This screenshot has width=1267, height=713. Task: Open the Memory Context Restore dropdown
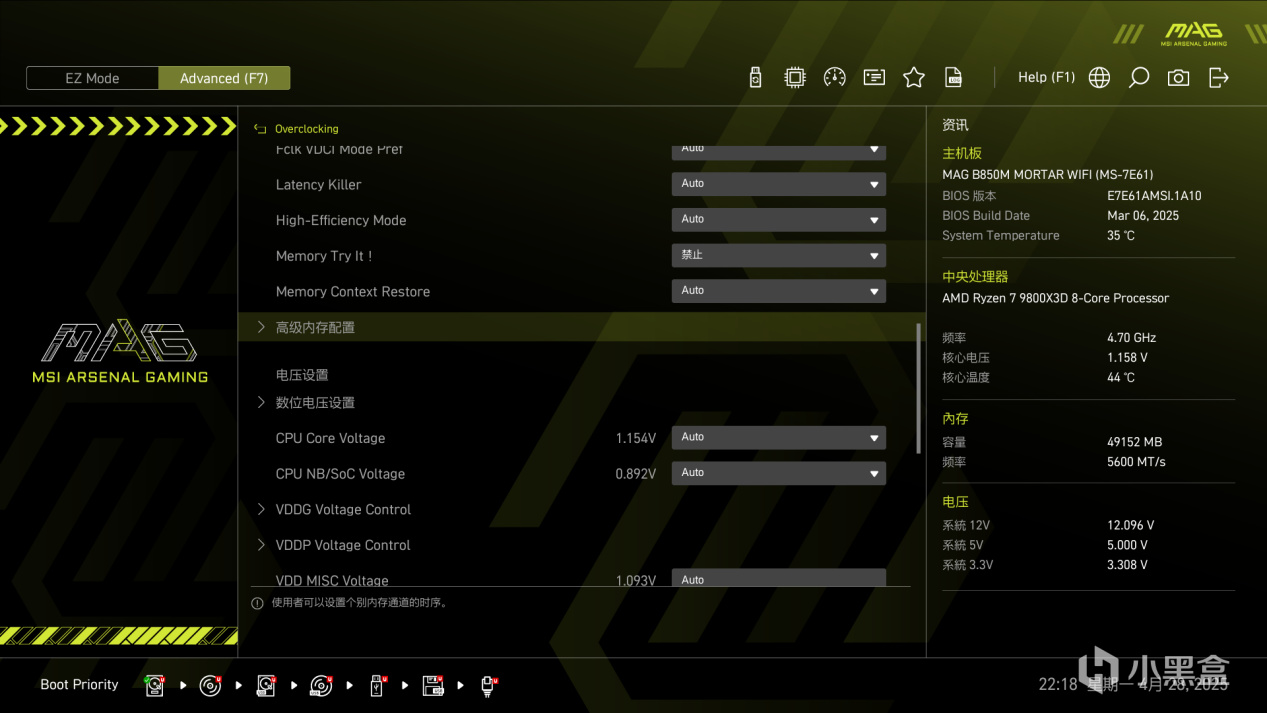(778, 291)
